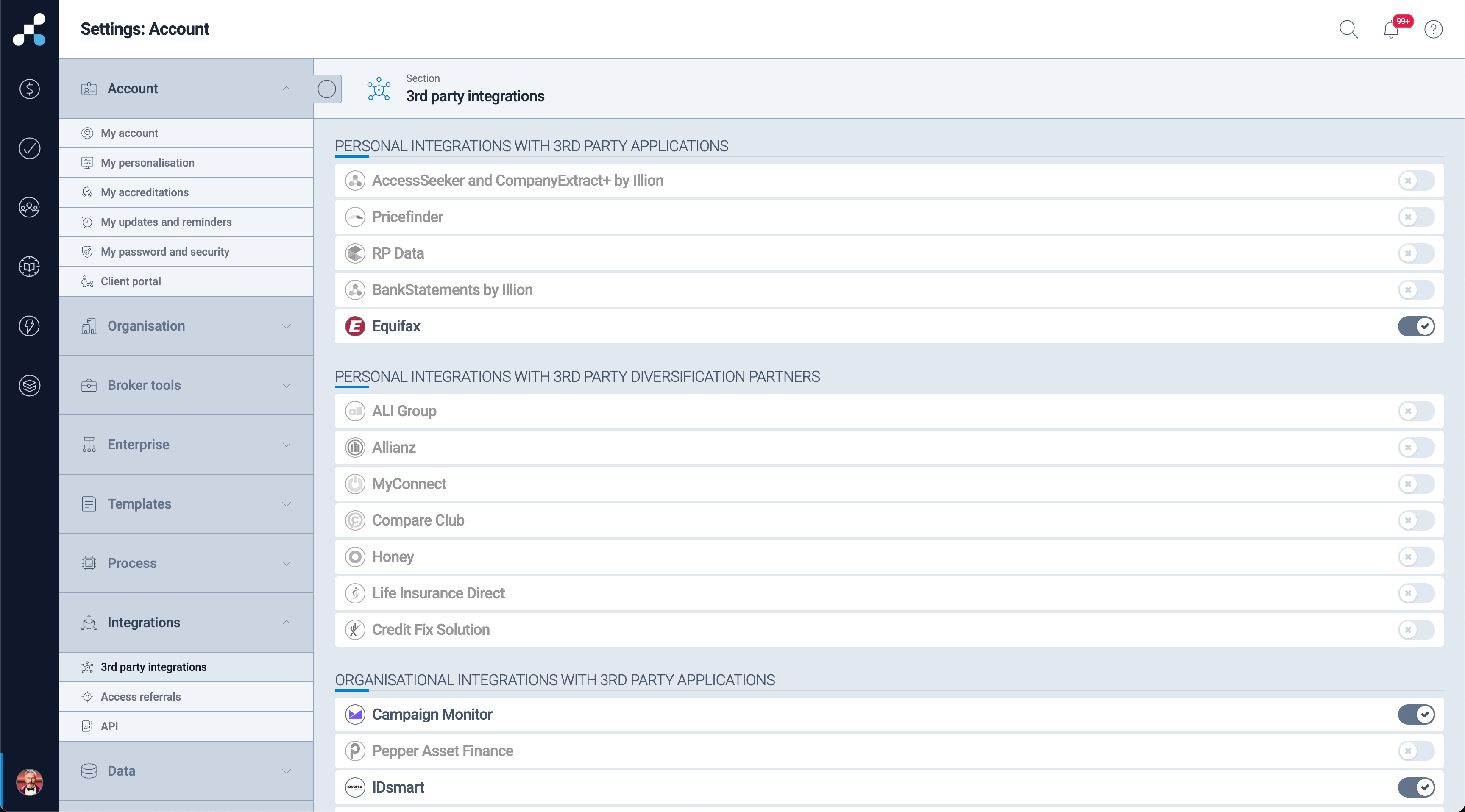Open the open book nav icon
This screenshot has height=812, width=1465.
pos(30,267)
